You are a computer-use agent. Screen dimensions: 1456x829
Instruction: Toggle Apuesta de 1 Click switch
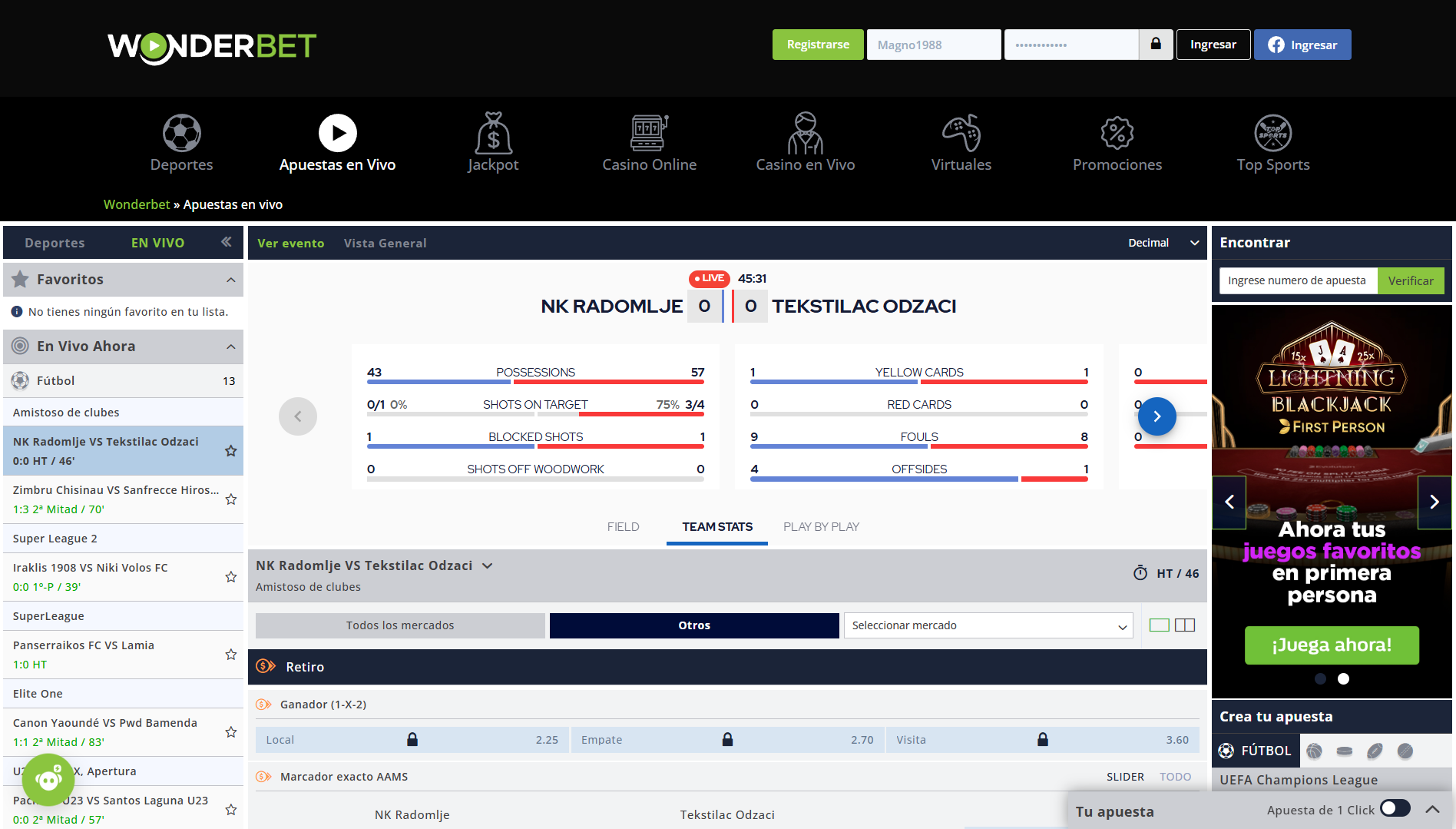(1395, 809)
